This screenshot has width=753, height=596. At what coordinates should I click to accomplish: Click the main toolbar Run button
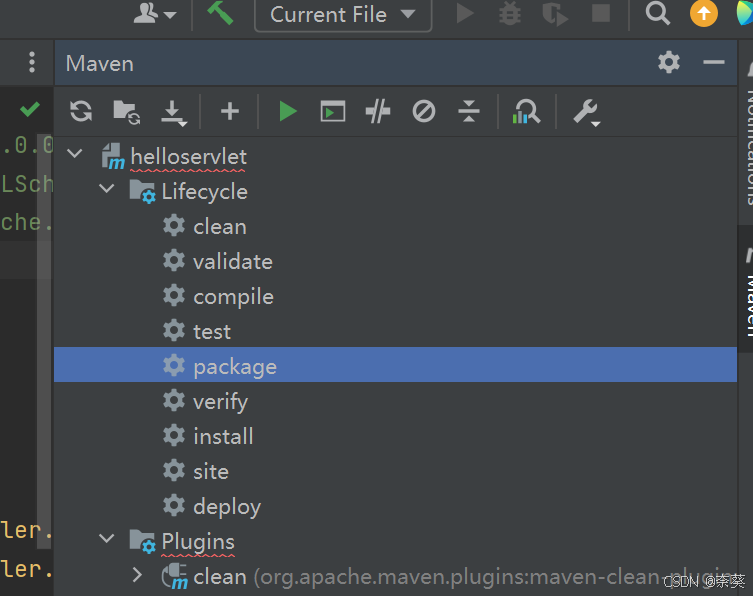pyautogui.click(x=464, y=14)
